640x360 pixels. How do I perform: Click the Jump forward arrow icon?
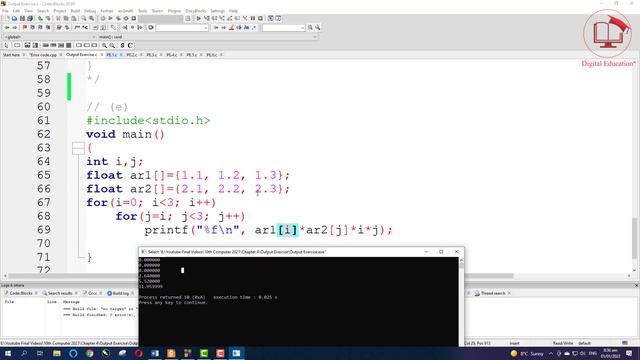point(15,27)
